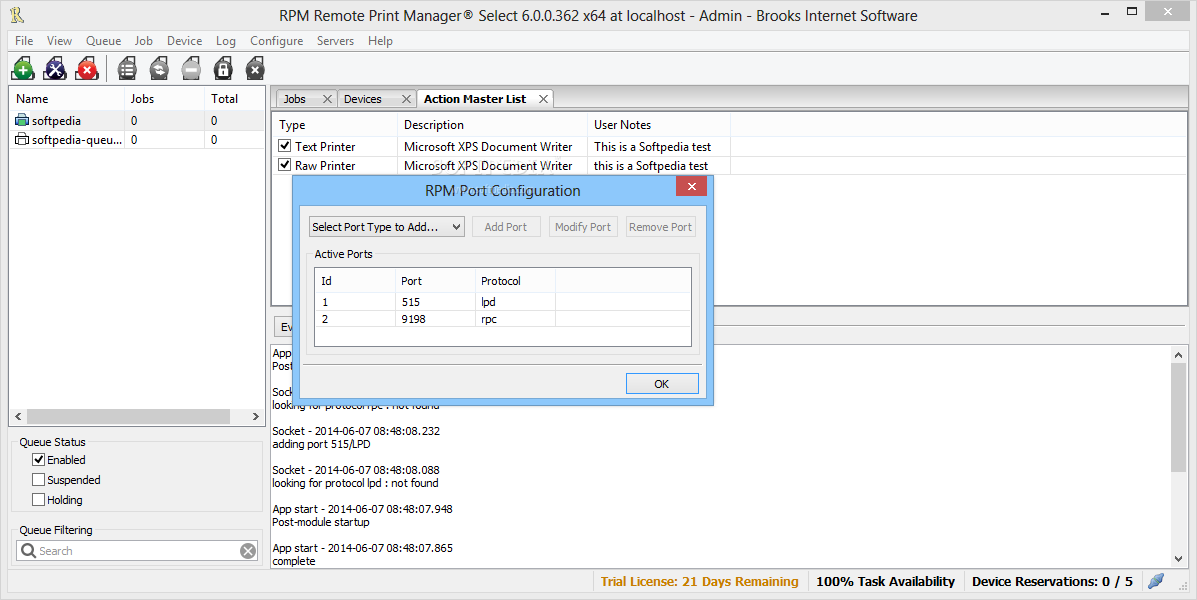Viewport: 1197px width, 600px height.
Task: Click the connection plug icon in status bar
Action: point(1157,581)
